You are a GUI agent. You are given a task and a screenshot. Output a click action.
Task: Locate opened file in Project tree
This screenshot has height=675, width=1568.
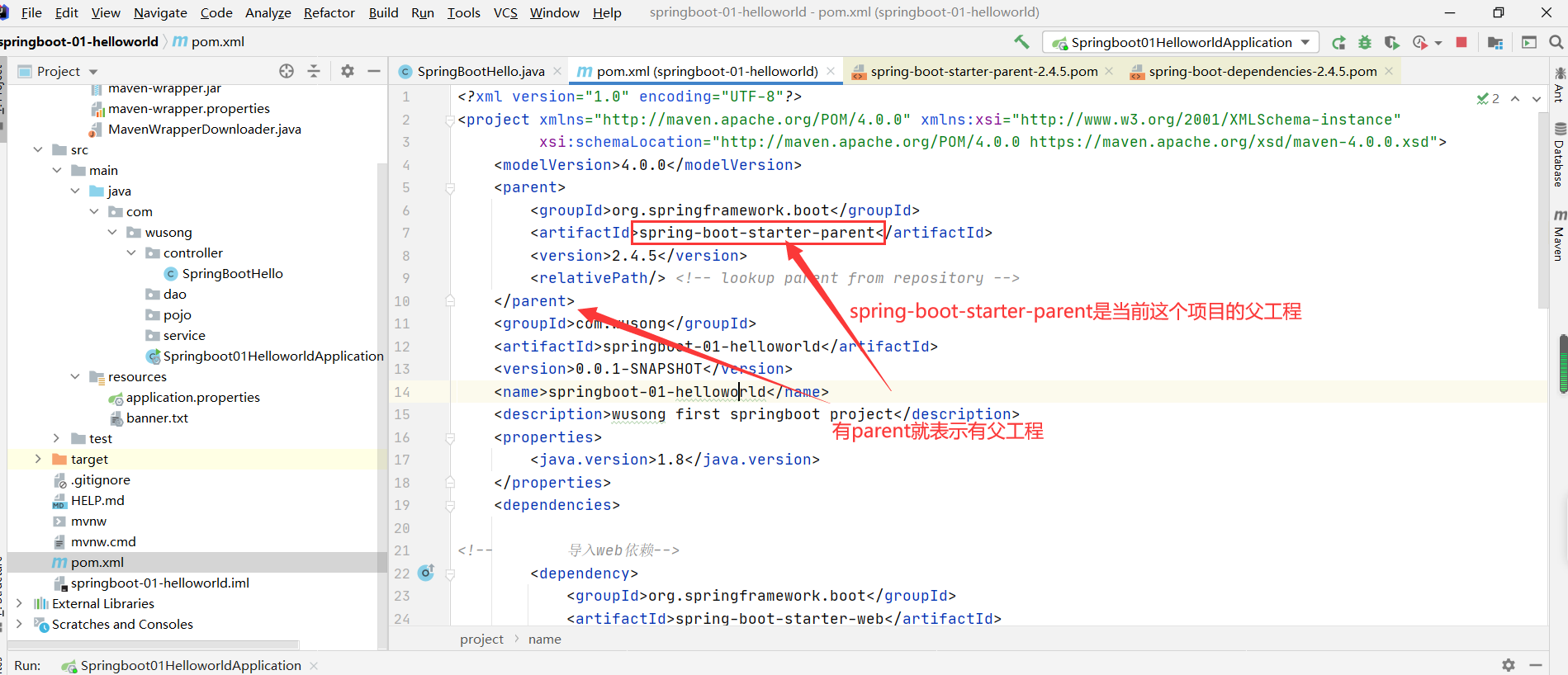point(287,71)
